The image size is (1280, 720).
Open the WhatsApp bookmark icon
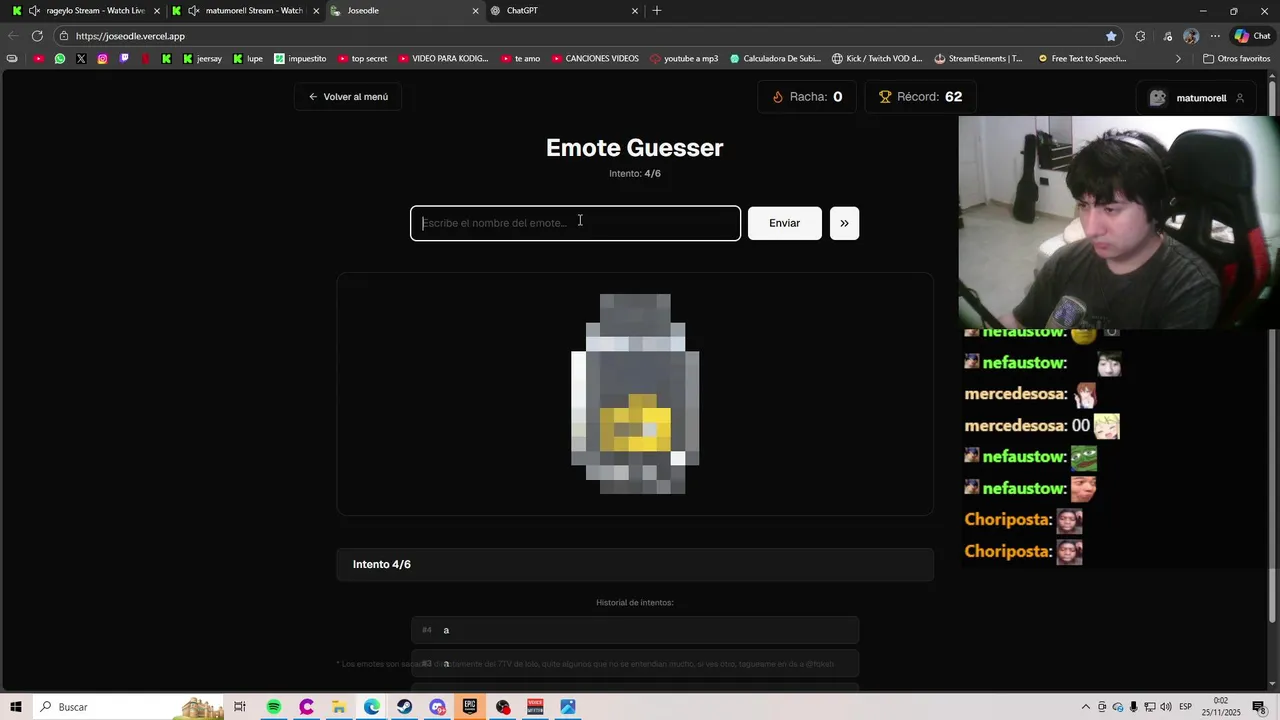(60, 58)
